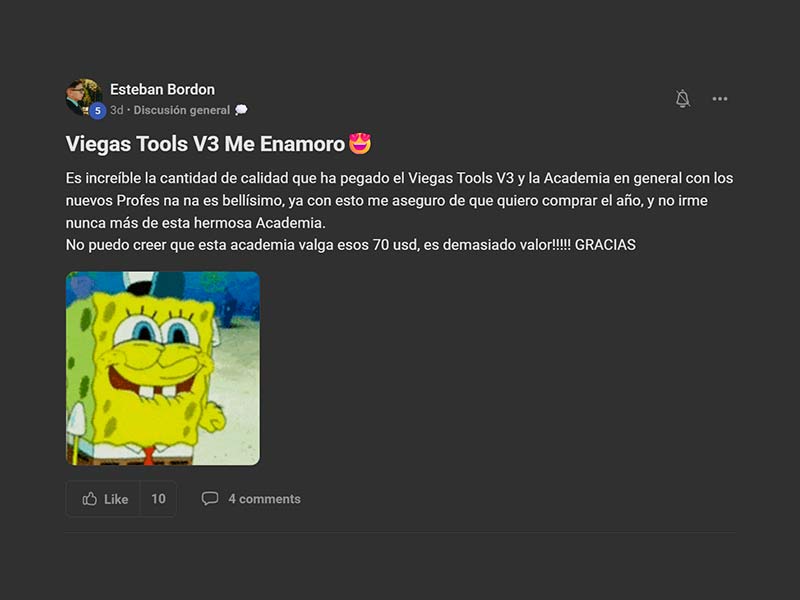Open the Discusión general category
800x600 pixels.
click(x=182, y=110)
